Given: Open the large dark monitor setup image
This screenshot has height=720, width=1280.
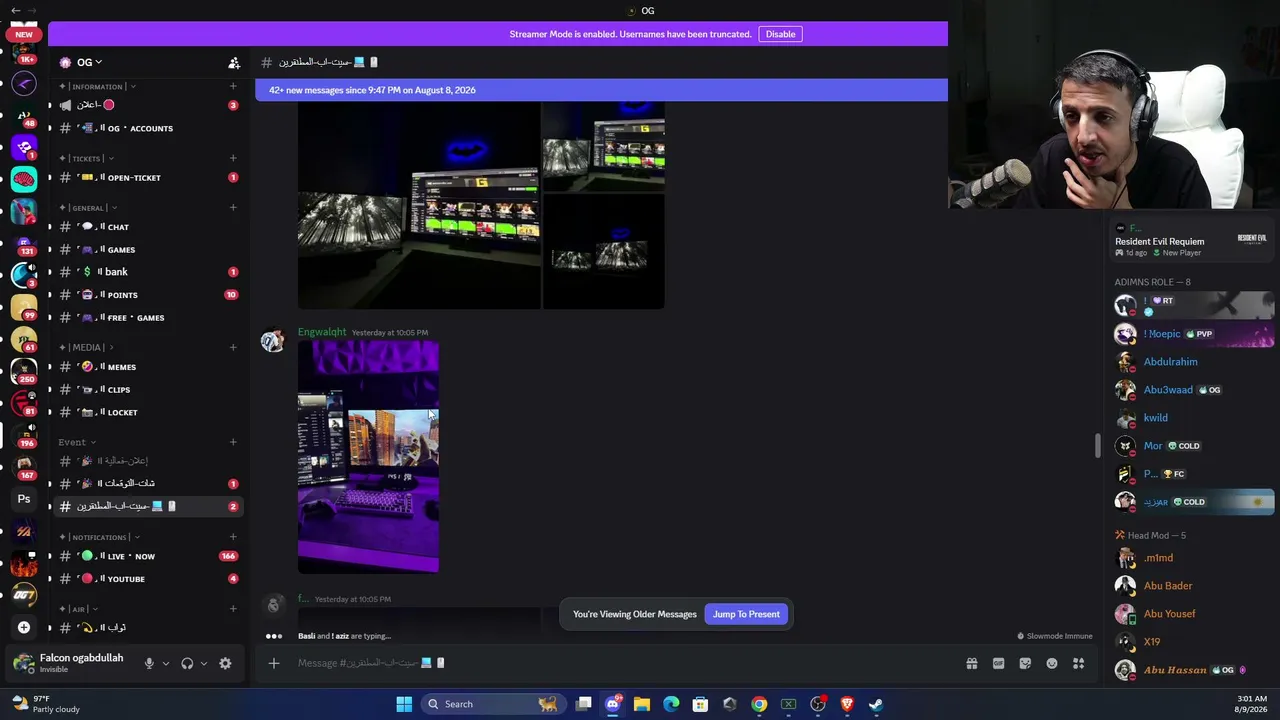Looking at the screenshot, I should (x=419, y=205).
